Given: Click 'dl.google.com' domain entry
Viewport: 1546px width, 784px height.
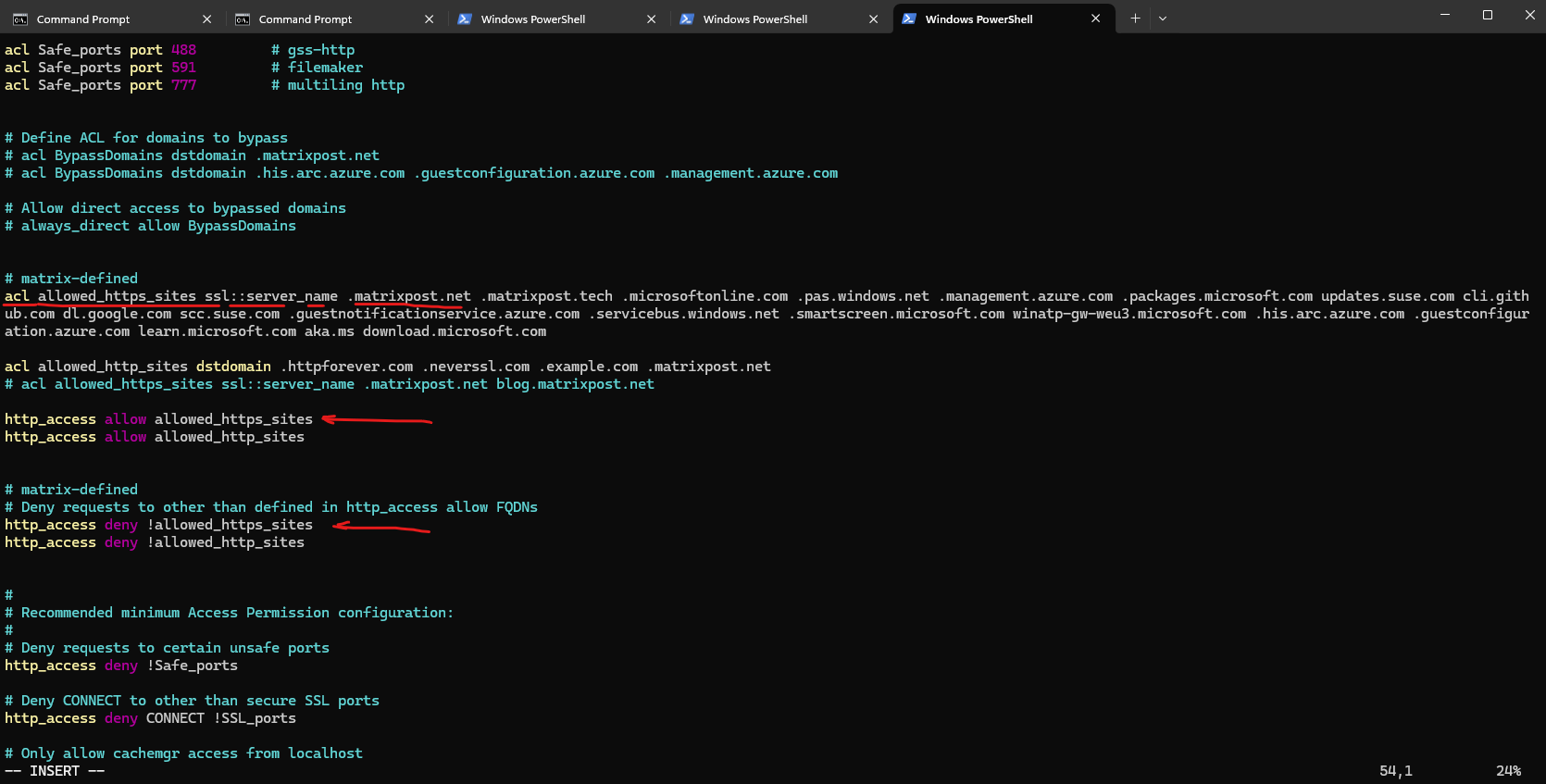Looking at the screenshot, I should point(117,314).
